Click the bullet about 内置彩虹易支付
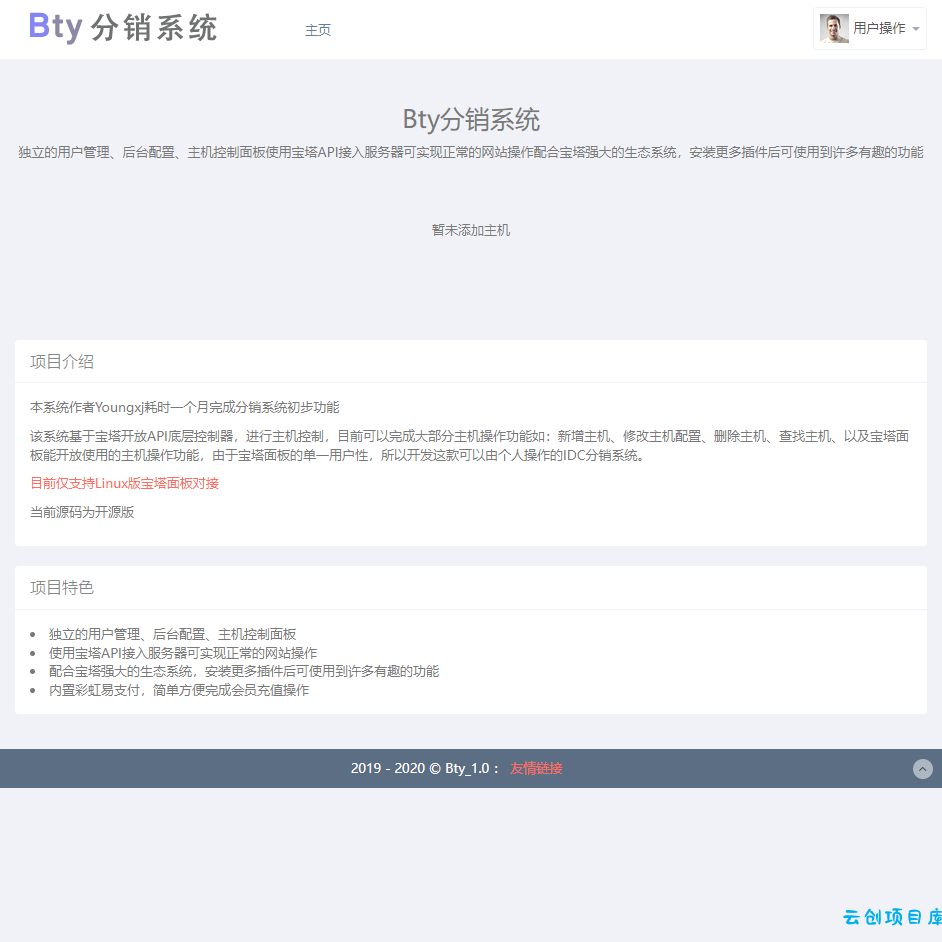Screen dimensions: 942x942 pos(179,690)
